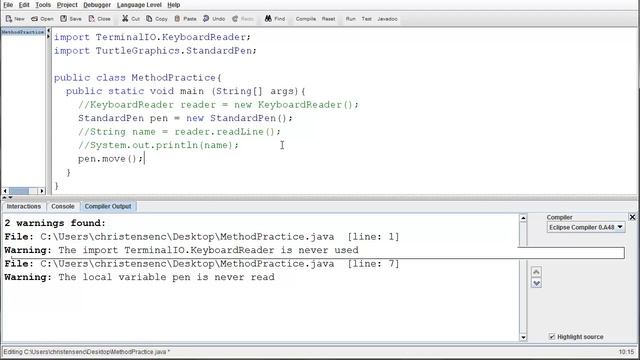Click the commented '//System.out.println(name);' line
Image resolution: width=640 pixels, height=360 pixels.
coord(158,145)
